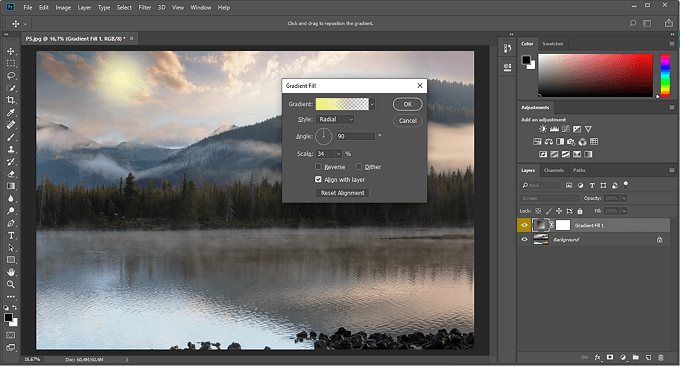Toggle lock transparent pixels
The image size is (680, 366).
pyautogui.click(x=538, y=211)
